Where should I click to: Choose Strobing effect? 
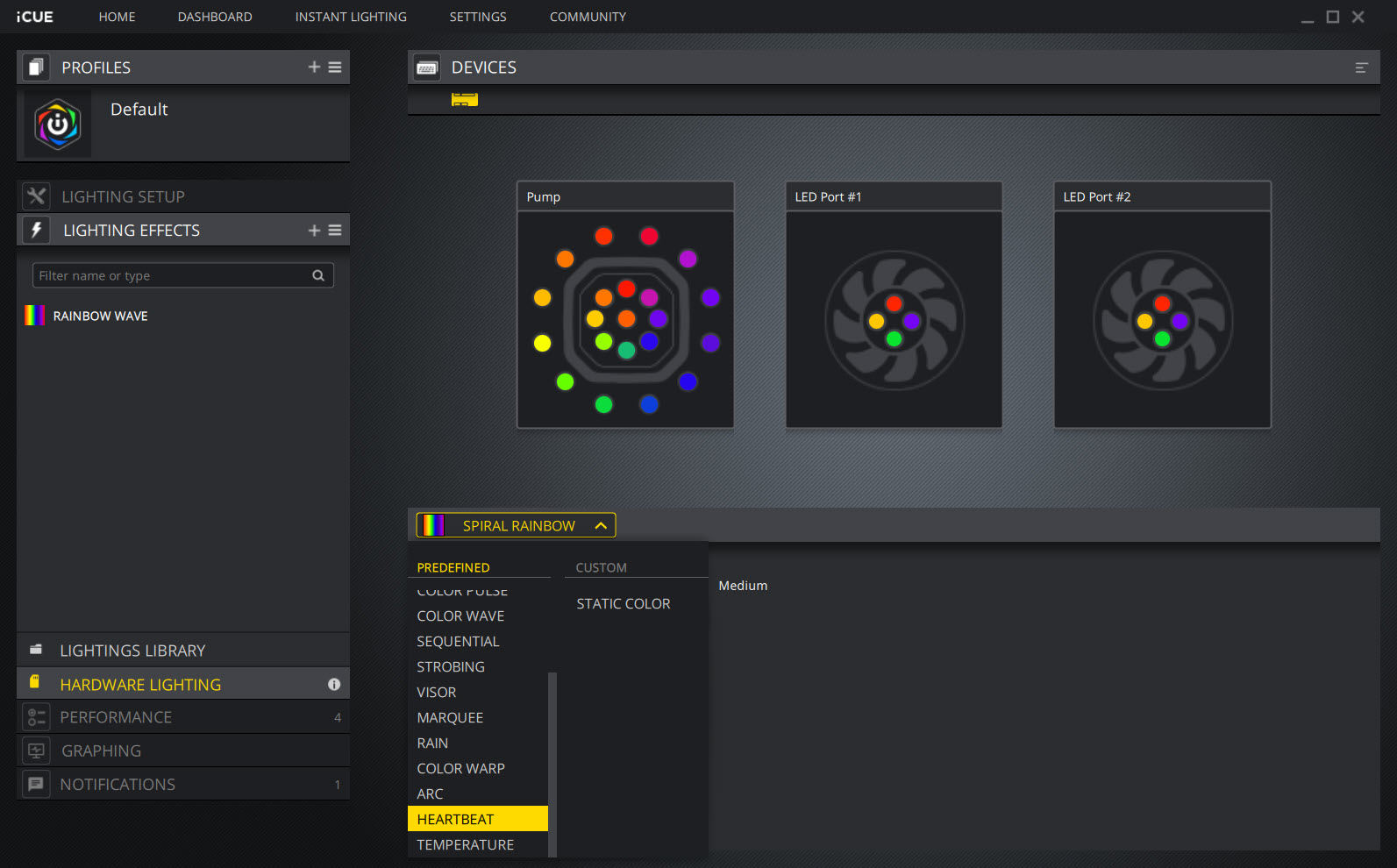(478, 667)
